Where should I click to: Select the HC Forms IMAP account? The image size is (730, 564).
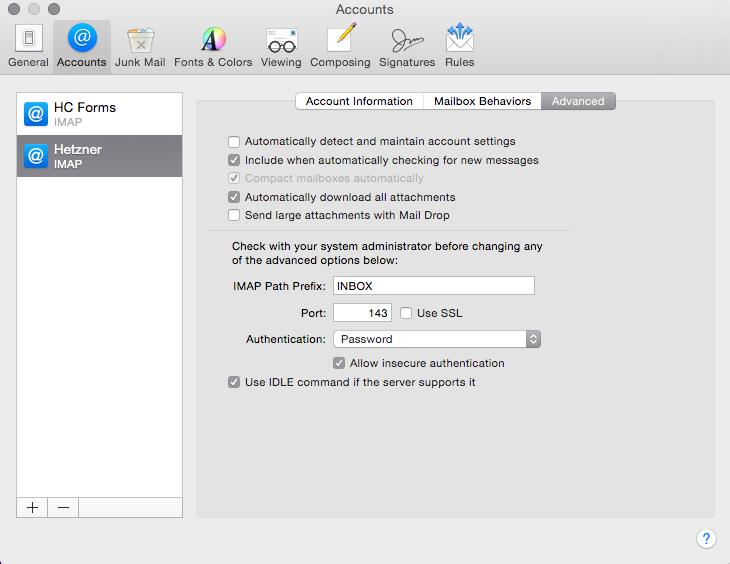[99, 114]
